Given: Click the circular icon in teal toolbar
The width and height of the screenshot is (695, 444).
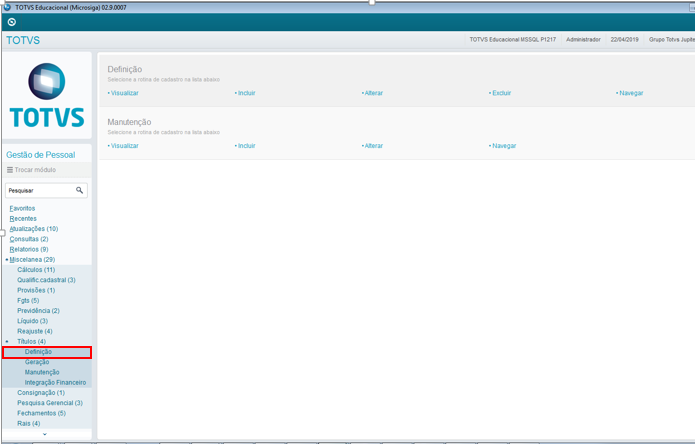Looking at the screenshot, I should coord(12,22).
